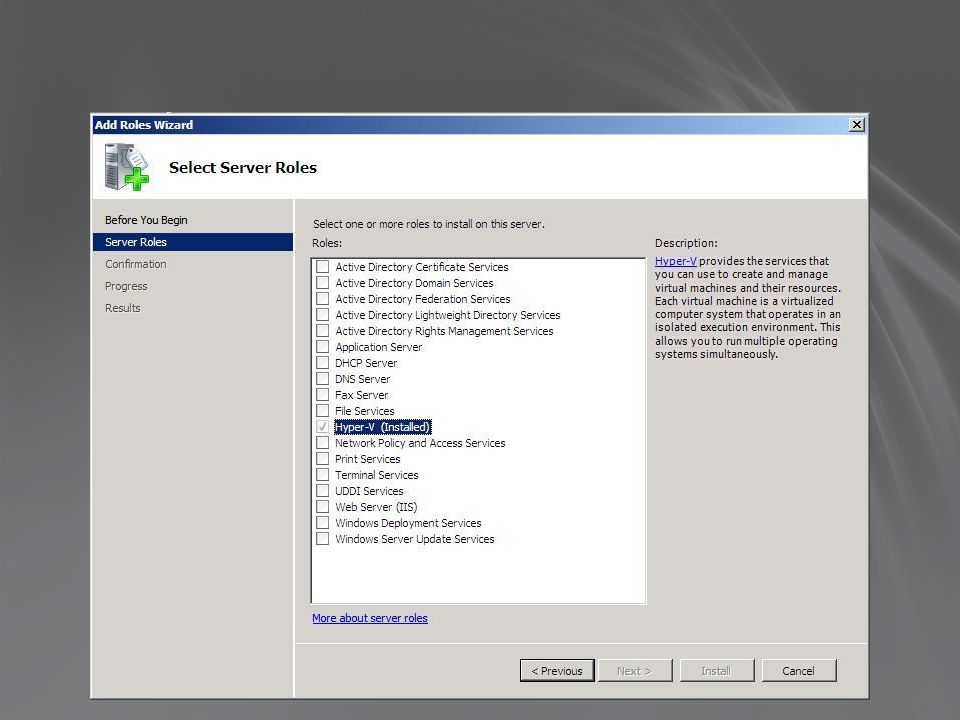Click the server with green plus wizard icon
The height and width of the screenshot is (720, 960).
coord(127,167)
